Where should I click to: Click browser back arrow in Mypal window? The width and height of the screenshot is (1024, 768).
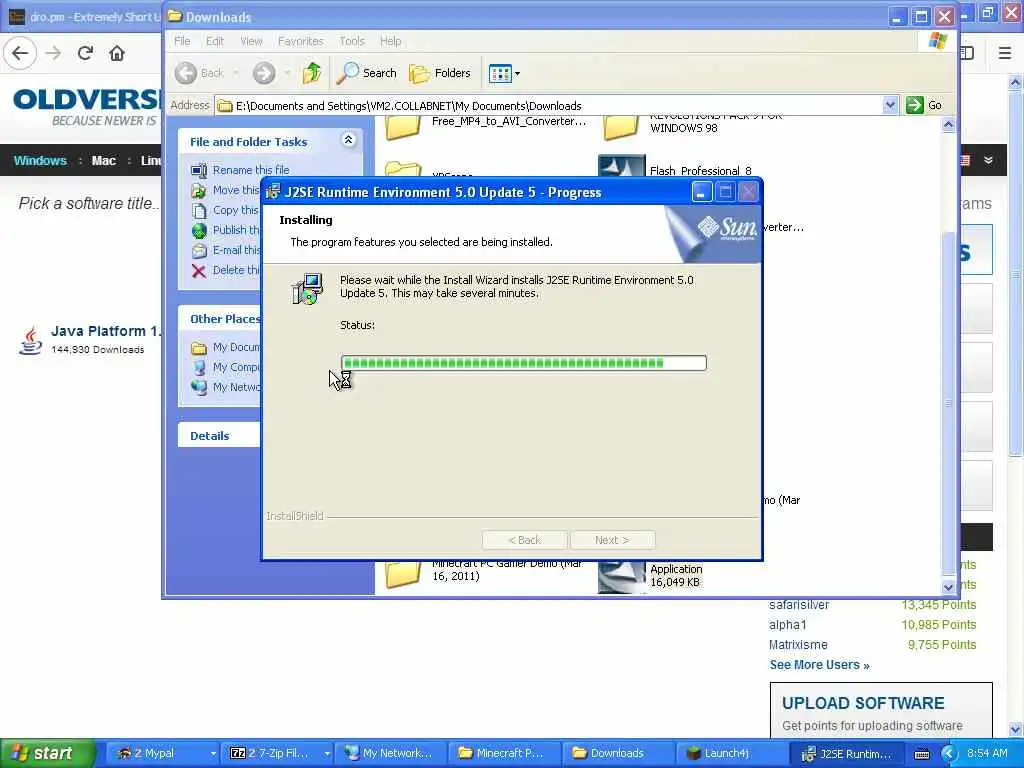click(20, 53)
